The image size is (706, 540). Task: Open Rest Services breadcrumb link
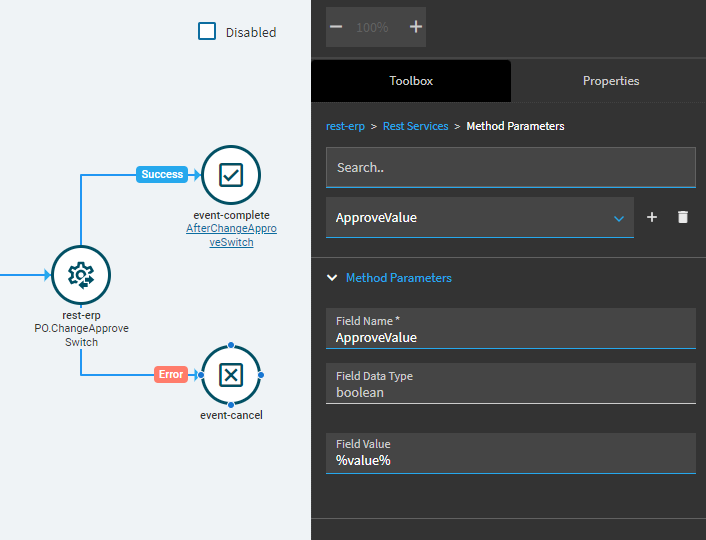tap(415, 126)
